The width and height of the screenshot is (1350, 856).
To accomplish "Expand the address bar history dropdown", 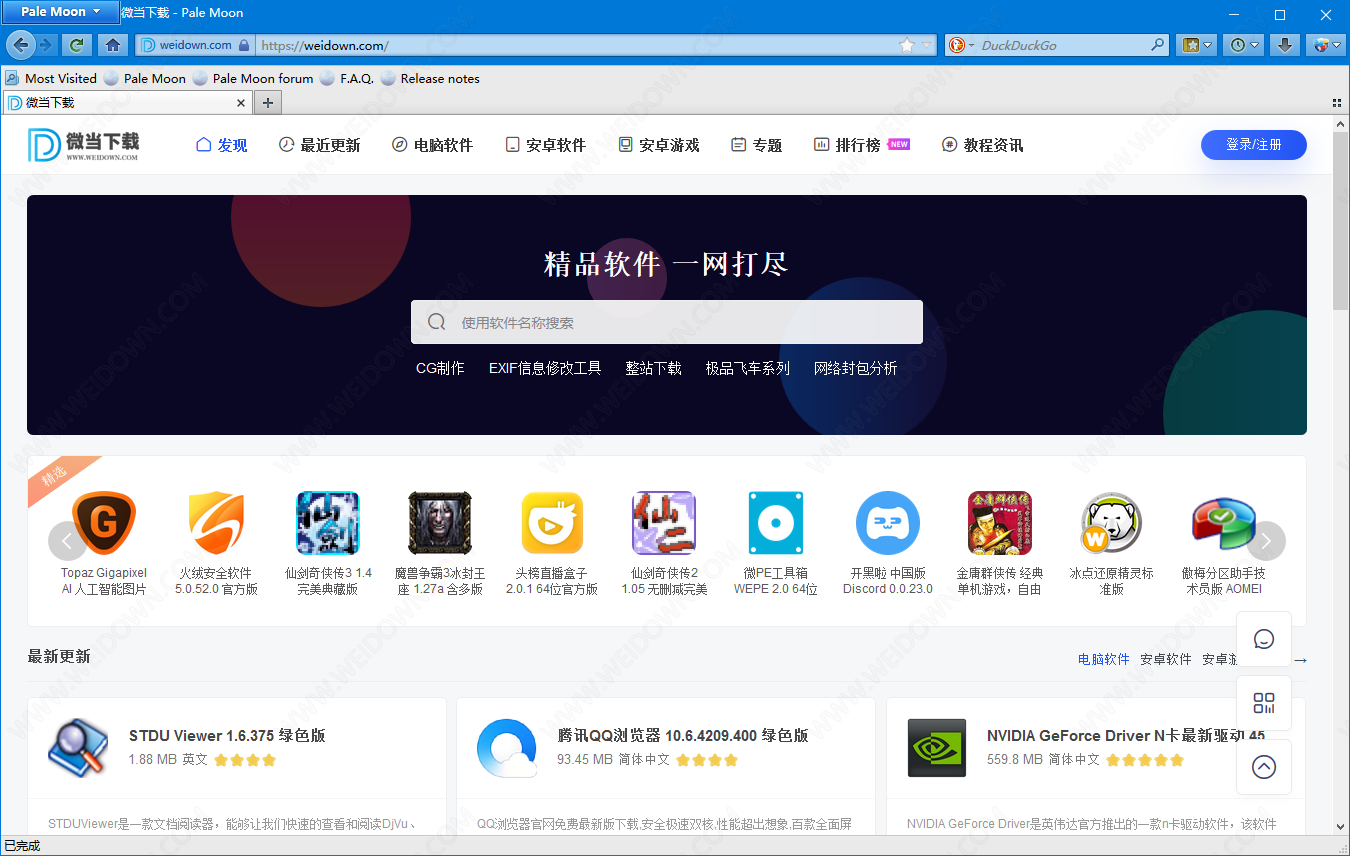I will [927, 45].
